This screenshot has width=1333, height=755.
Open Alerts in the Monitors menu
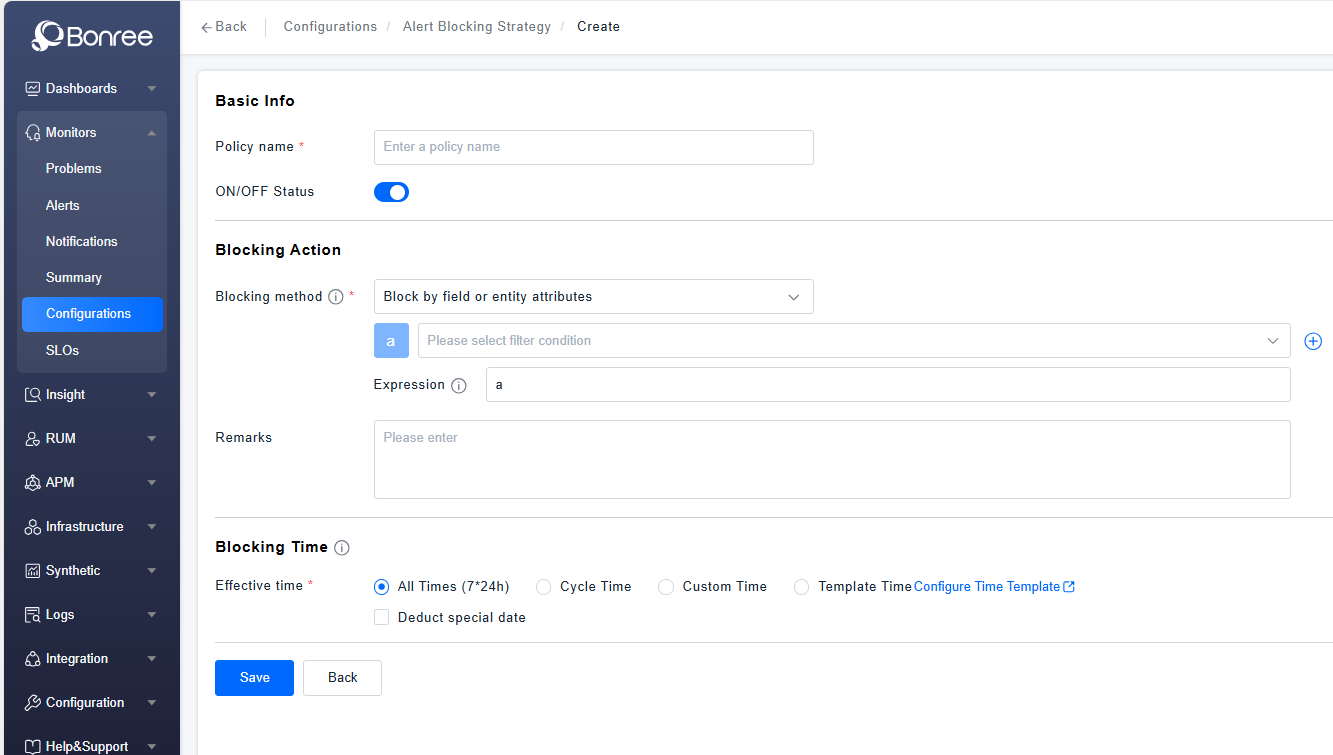click(62, 205)
